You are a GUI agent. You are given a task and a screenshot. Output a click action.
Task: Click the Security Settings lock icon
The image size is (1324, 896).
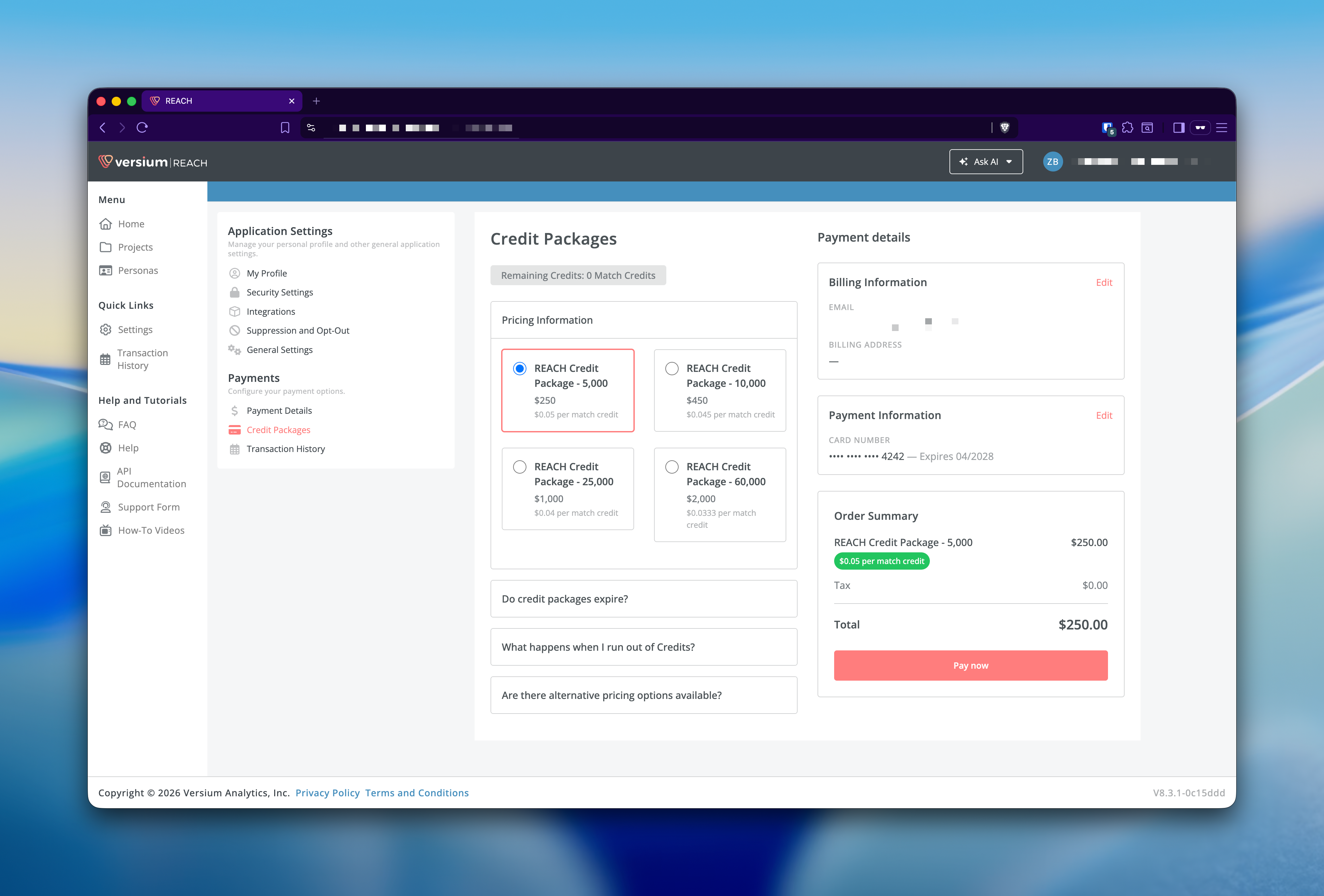coord(234,292)
